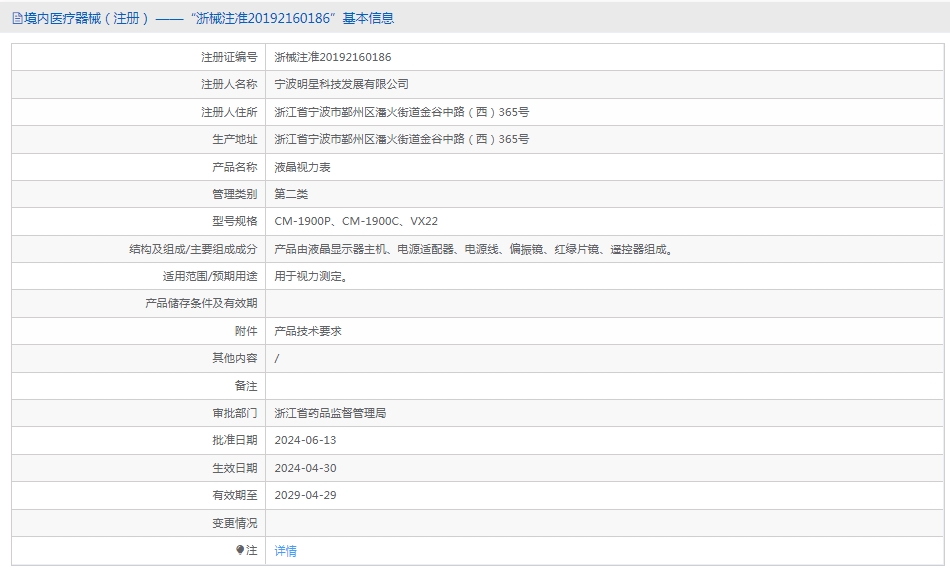Viewport: 950px width, 572px height.
Task: Click the 适用范围/预期用途 label
Action: 210,276
